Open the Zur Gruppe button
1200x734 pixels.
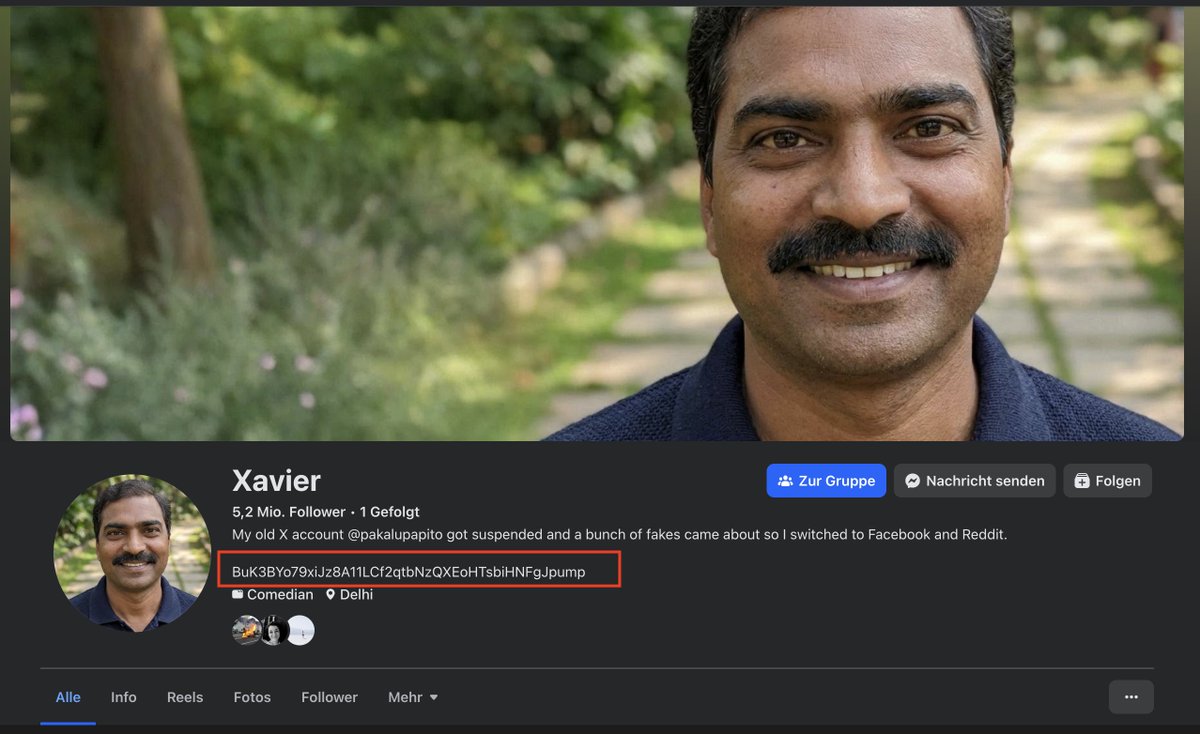(826, 480)
